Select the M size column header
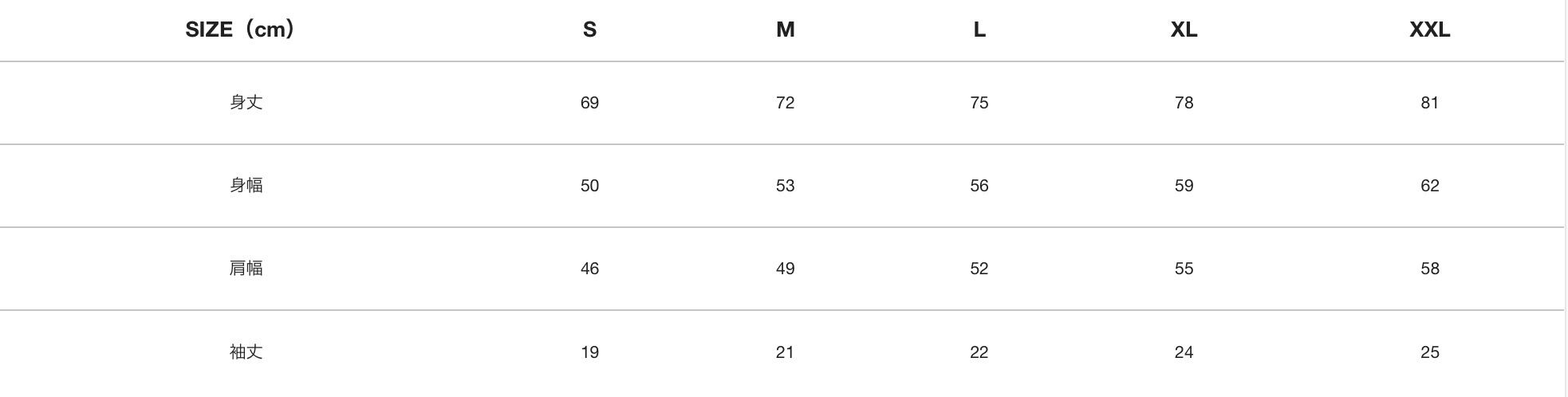 pyautogui.click(x=785, y=29)
